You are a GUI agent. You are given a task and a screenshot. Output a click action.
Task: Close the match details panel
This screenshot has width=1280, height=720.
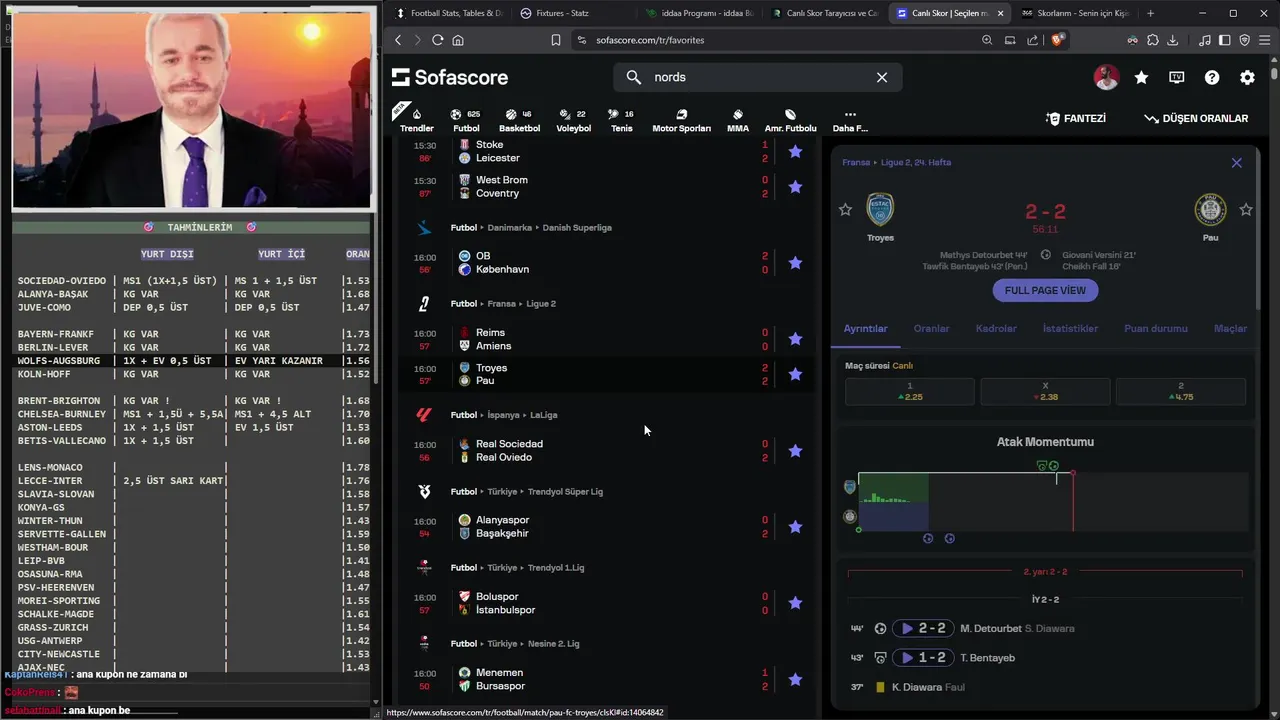coord(1236,162)
